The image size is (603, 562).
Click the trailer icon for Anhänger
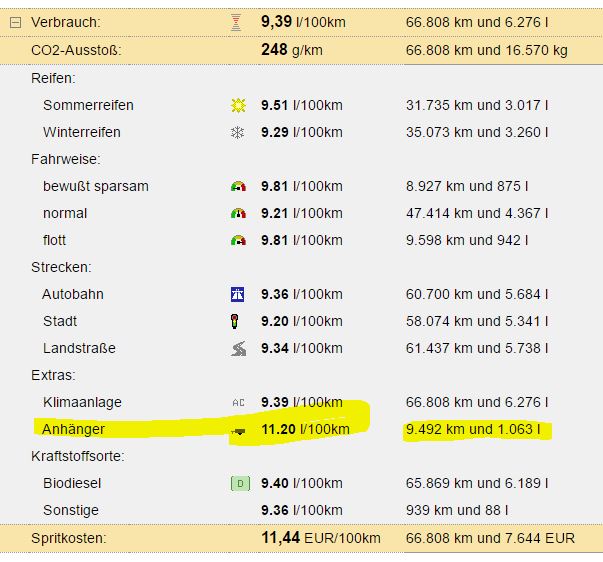tap(237, 430)
